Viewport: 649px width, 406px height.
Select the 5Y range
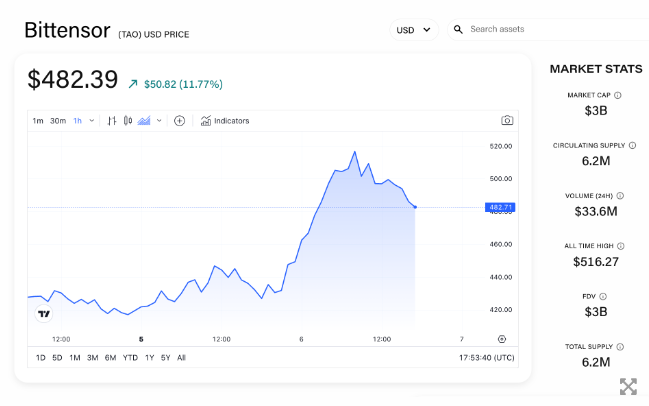coord(166,358)
